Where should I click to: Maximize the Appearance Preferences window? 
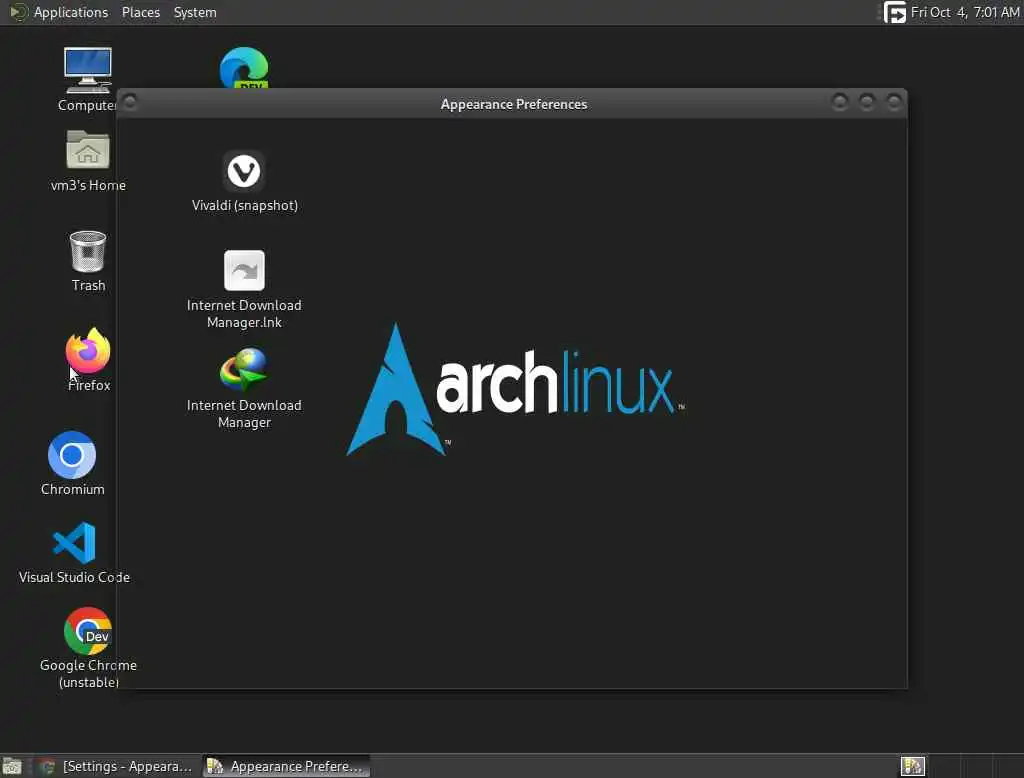tap(867, 102)
